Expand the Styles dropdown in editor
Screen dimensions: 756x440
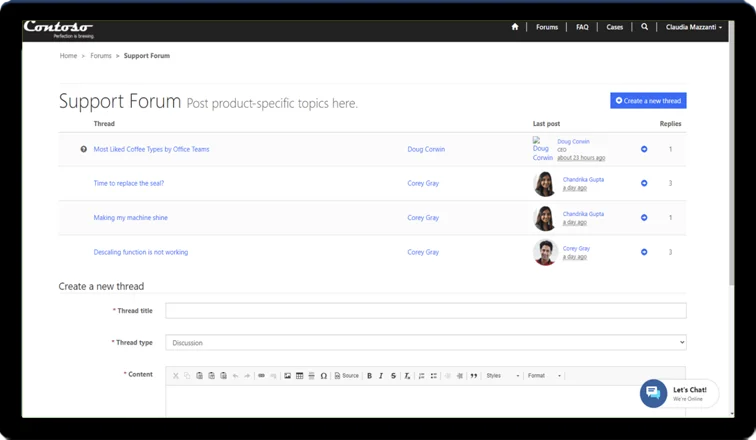point(502,376)
